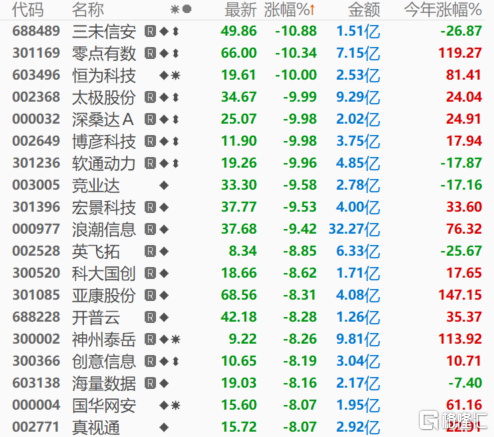The image size is (494, 437).
Task: Sort by the 金额 column header
Action: [x=364, y=9]
